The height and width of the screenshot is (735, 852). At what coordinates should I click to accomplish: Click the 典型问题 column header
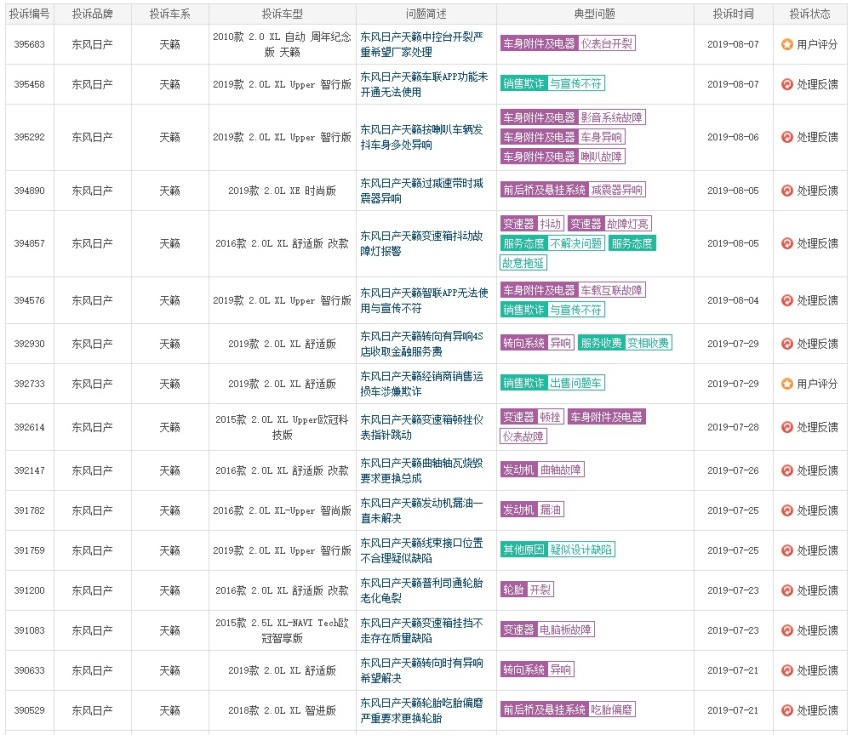pyautogui.click(x=595, y=14)
